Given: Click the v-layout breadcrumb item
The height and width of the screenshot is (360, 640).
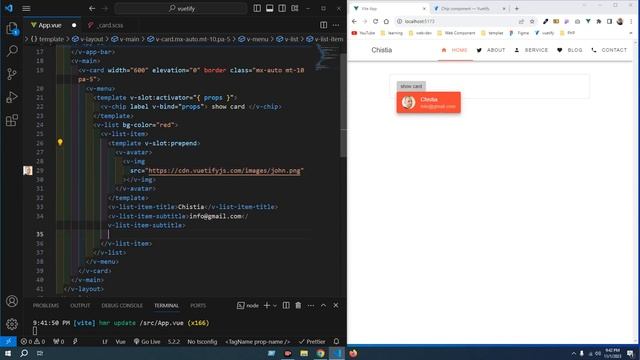Looking at the screenshot, I should click(x=87, y=39).
